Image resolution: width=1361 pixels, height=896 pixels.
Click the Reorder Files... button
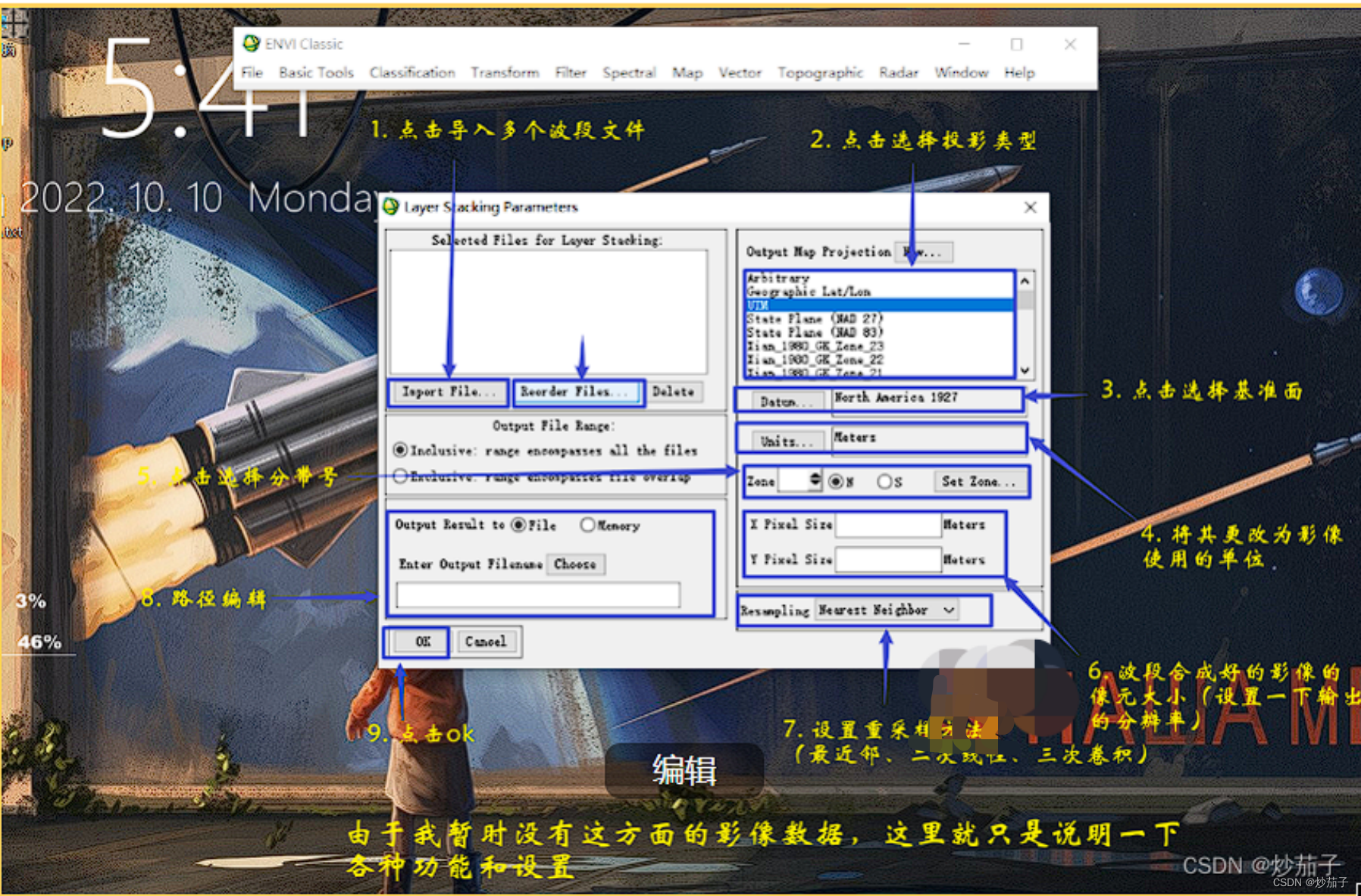tap(579, 392)
